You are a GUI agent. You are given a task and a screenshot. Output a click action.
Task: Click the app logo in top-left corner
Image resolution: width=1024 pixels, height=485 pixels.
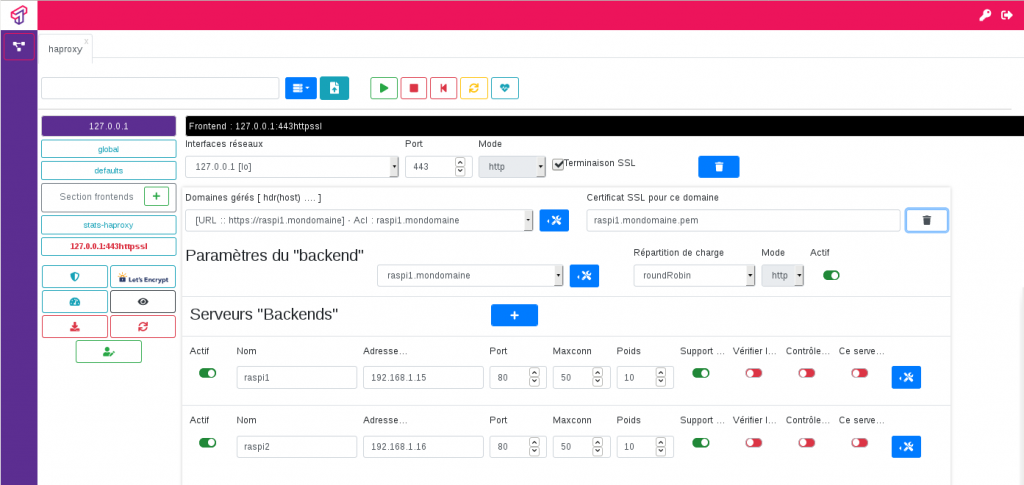coord(19,14)
